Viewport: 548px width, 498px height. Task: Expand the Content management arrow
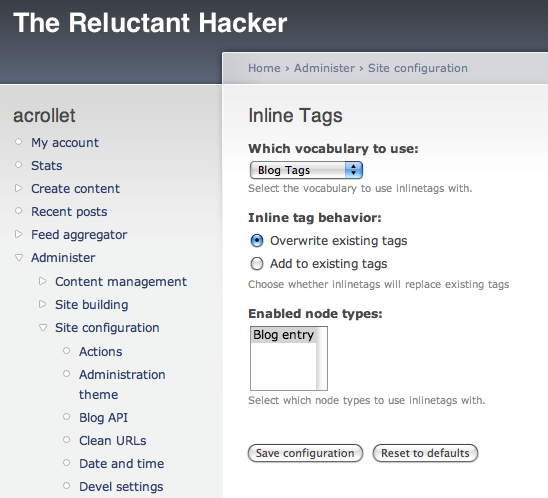[x=43, y=281]
